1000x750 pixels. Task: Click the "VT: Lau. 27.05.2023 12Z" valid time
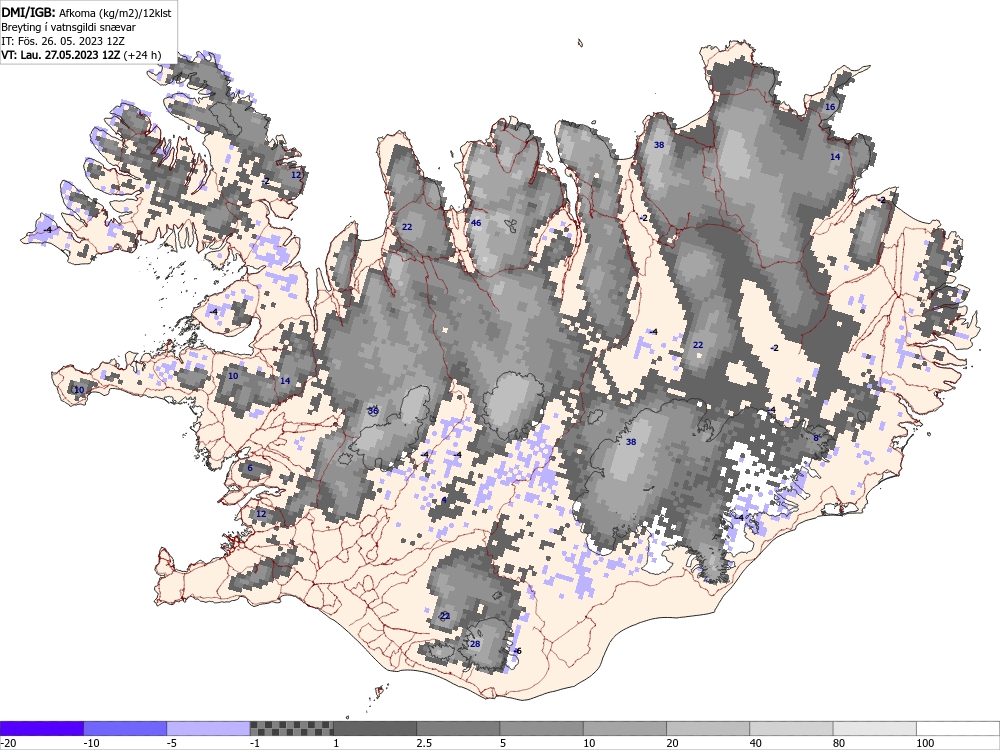[61, 55]
